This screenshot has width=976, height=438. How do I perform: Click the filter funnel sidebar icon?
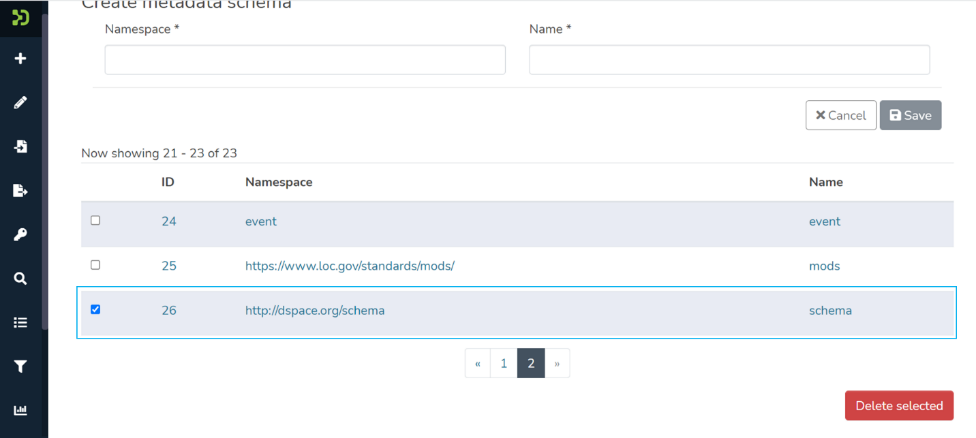click(20, 367)
